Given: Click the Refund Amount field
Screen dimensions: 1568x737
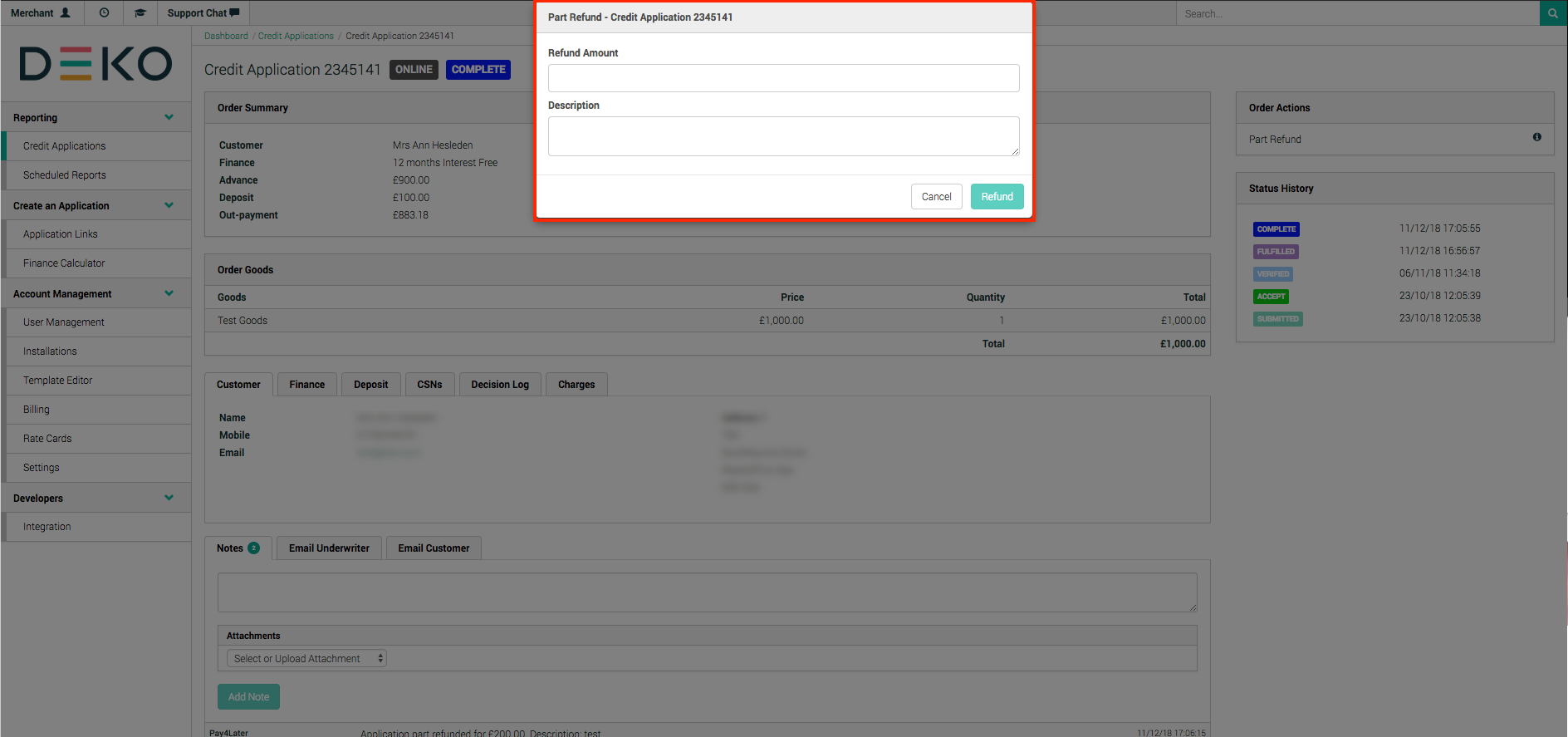Looking at the screenshot, I should pyautogui.click(x=783, y=78).
